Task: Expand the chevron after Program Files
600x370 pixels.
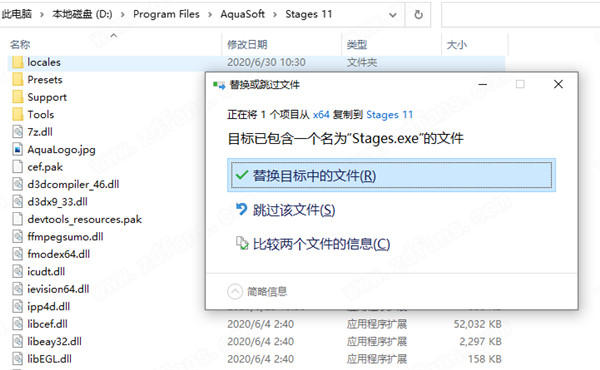Action: click(x=210, y=15)
